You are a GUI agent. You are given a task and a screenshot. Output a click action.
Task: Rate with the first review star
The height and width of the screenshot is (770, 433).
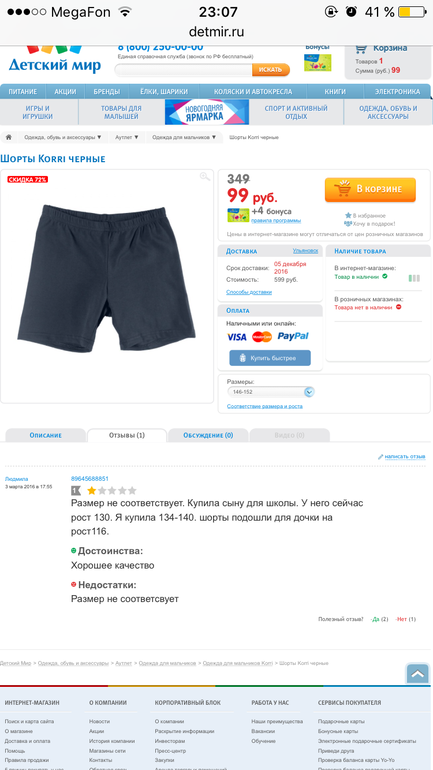[92, 490]
